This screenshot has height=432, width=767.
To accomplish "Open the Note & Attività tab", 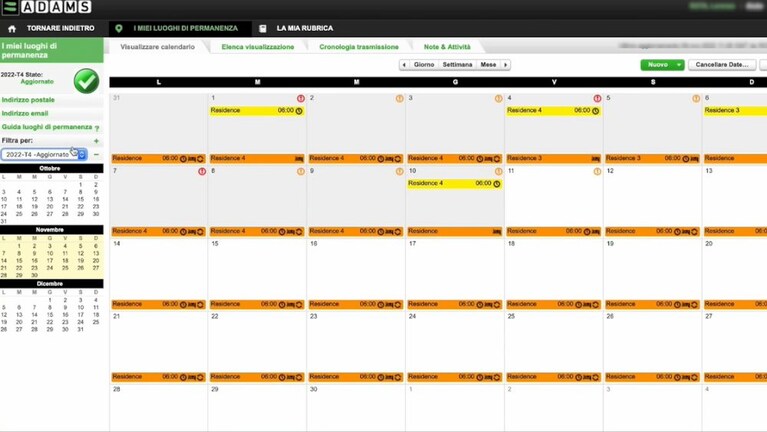I will click(x=447, y=47).
